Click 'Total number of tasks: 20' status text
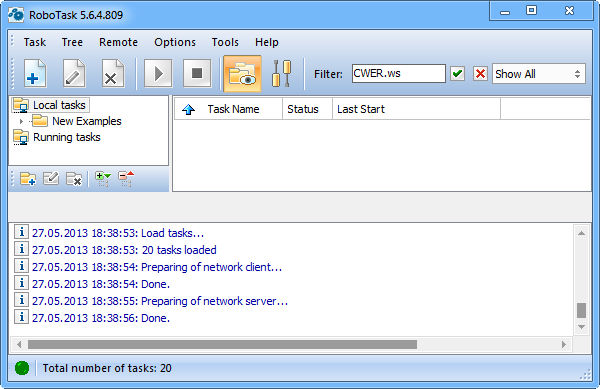The height and width of the screenshot is (389, 600). tap(107, 368)
